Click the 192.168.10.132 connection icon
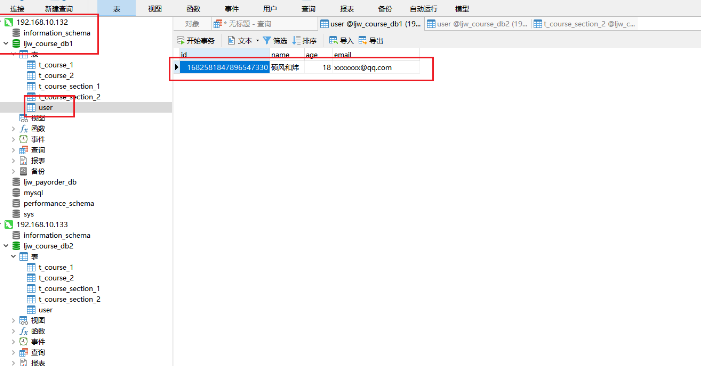The height and width of the screenshot is (366, 701). click(x=8, y=22)
